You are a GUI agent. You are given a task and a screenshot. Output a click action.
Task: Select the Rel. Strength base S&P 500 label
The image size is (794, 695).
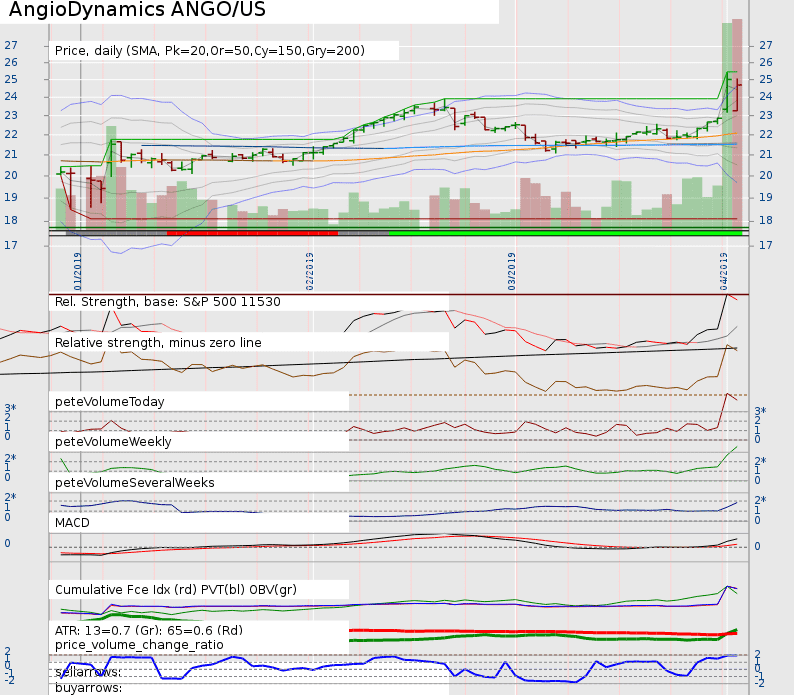[167, 302]
